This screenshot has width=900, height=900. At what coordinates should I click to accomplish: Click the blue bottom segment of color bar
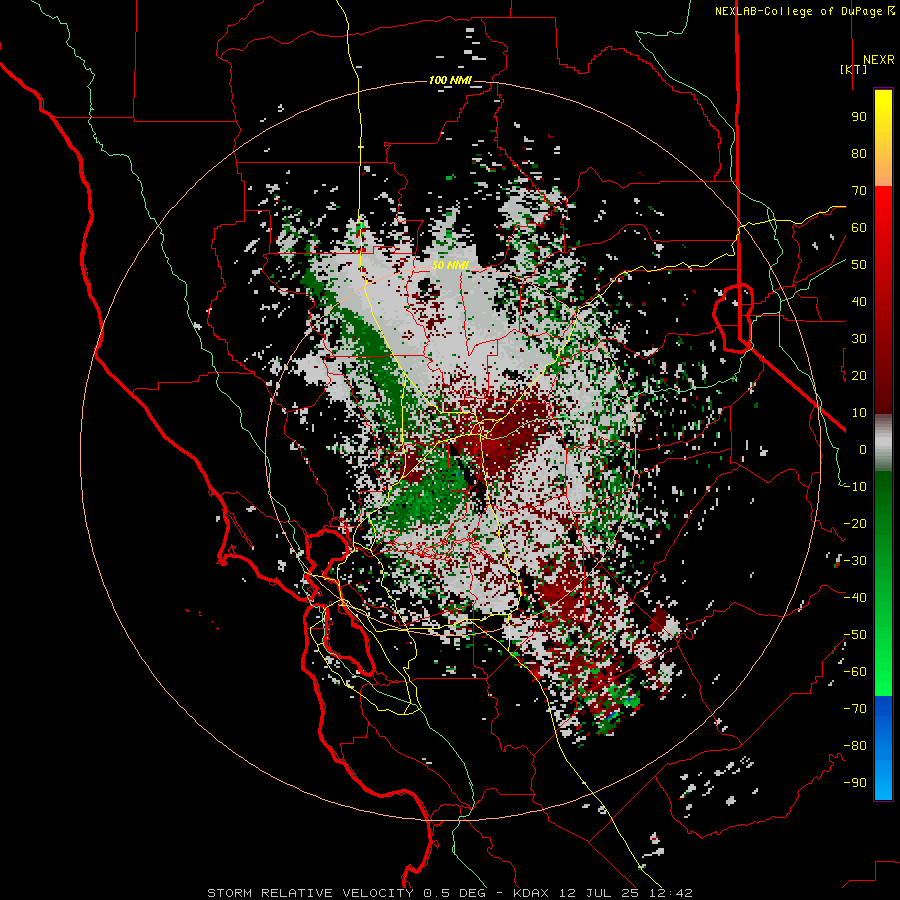coord(883,748)
